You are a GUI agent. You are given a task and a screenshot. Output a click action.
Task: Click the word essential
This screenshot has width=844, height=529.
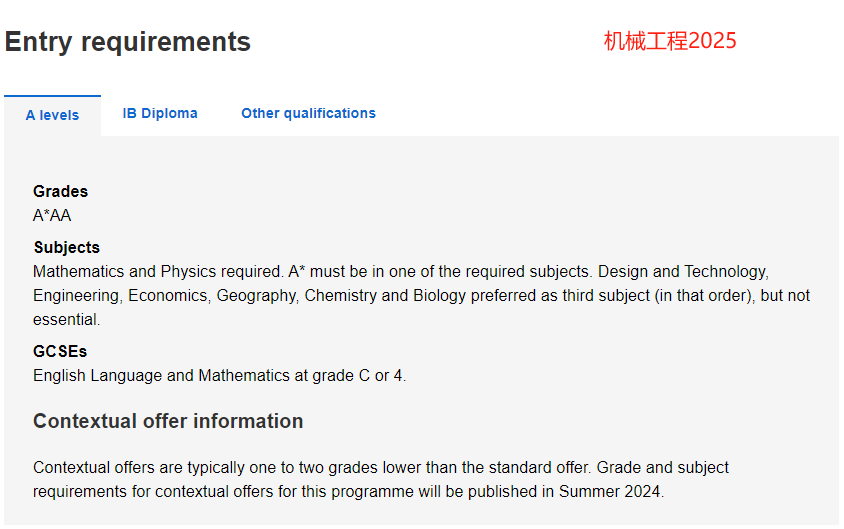pyautogui.click(x=66, y=320)
